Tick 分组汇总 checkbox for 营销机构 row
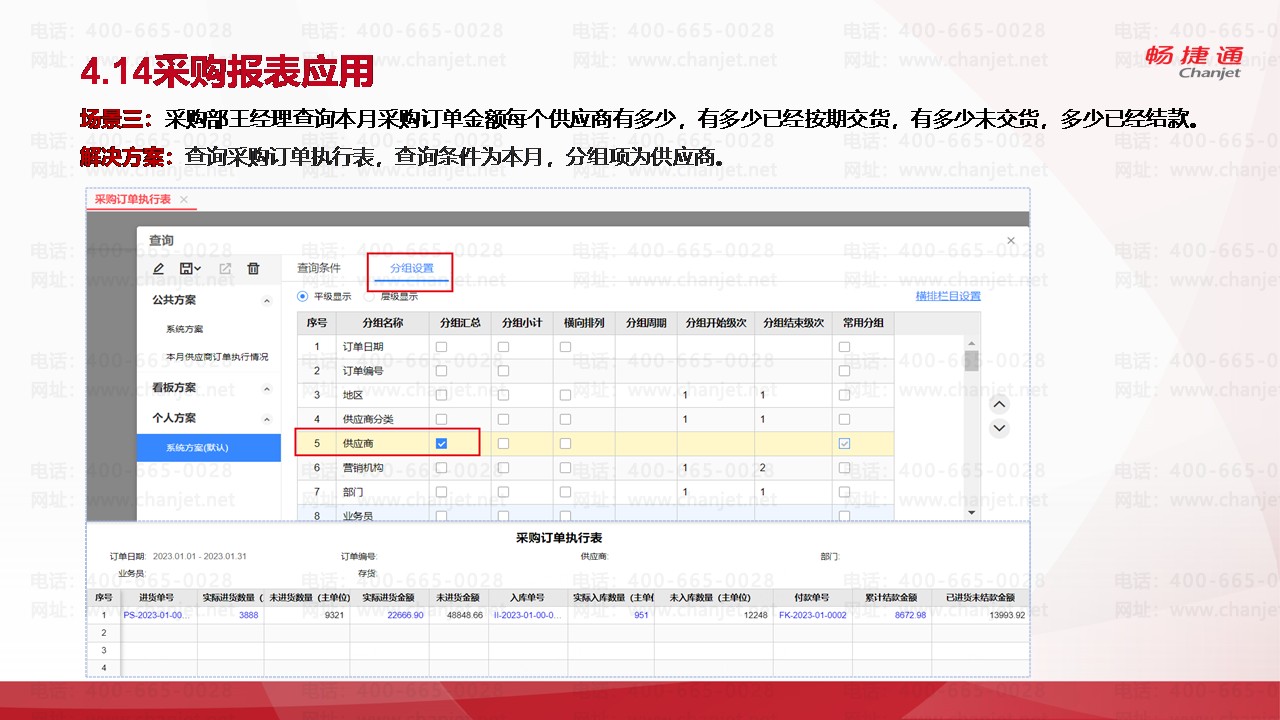 click(x=441, y=467)
